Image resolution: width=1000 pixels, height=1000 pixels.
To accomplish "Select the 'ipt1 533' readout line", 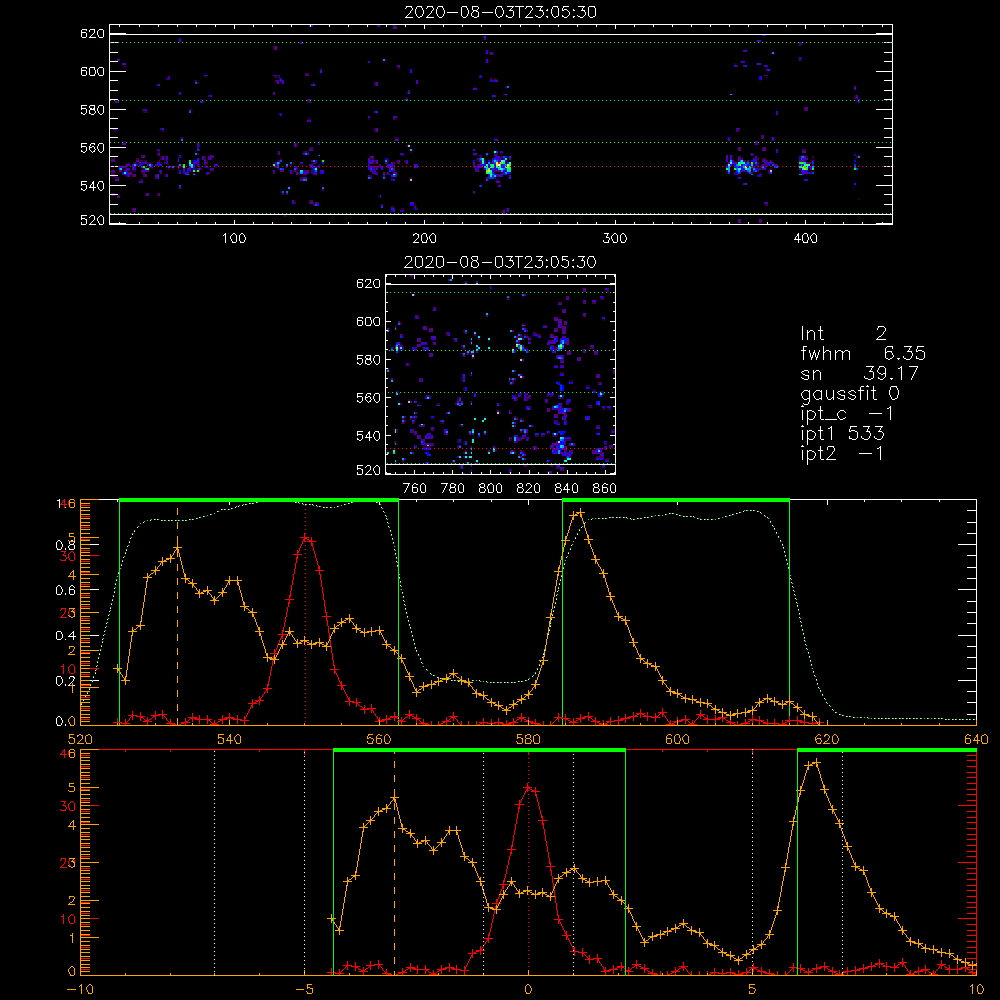I will 842,434.
